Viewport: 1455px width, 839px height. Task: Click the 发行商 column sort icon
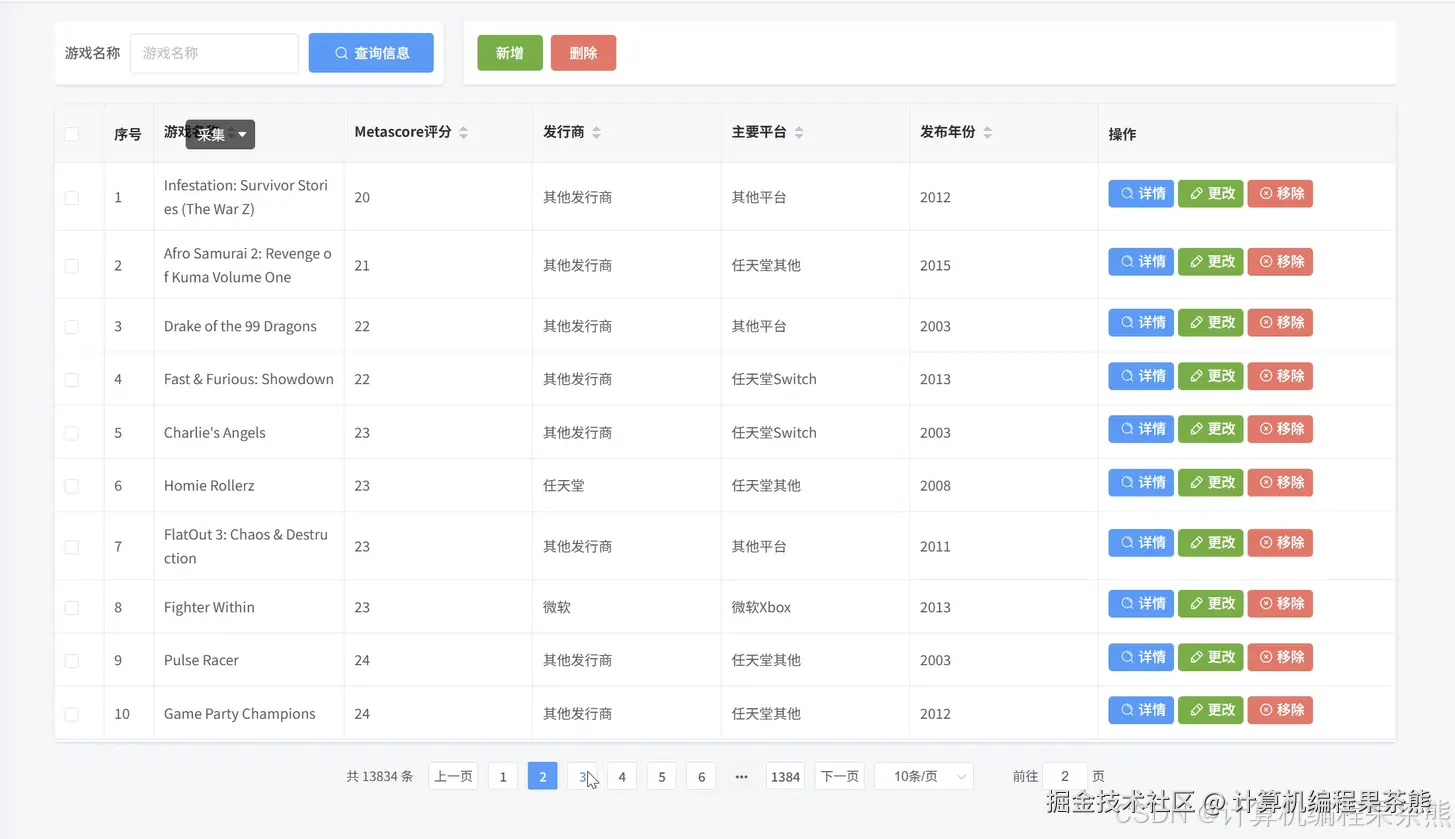pyautogui.click(x=597, y=131)
